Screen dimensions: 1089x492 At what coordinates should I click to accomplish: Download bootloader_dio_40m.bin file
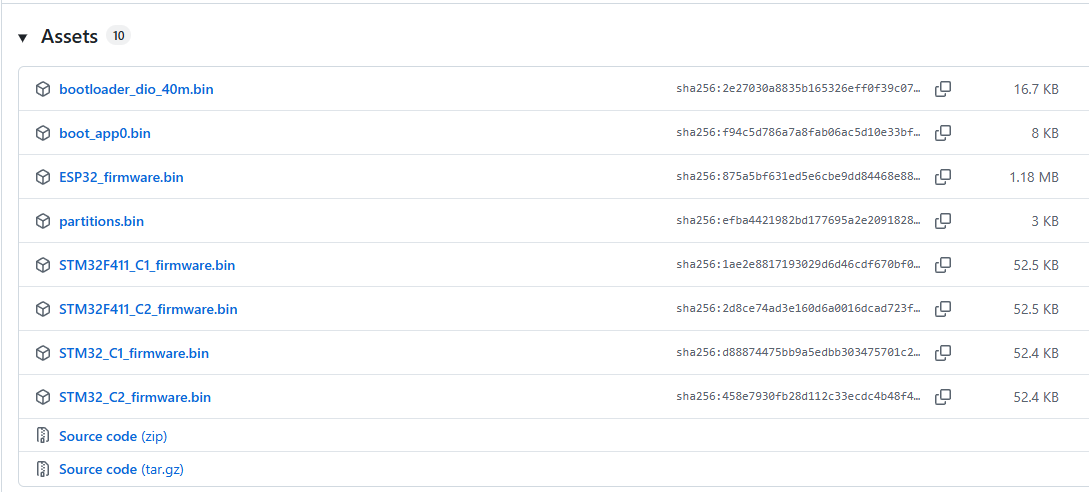[x=136, y=89]
